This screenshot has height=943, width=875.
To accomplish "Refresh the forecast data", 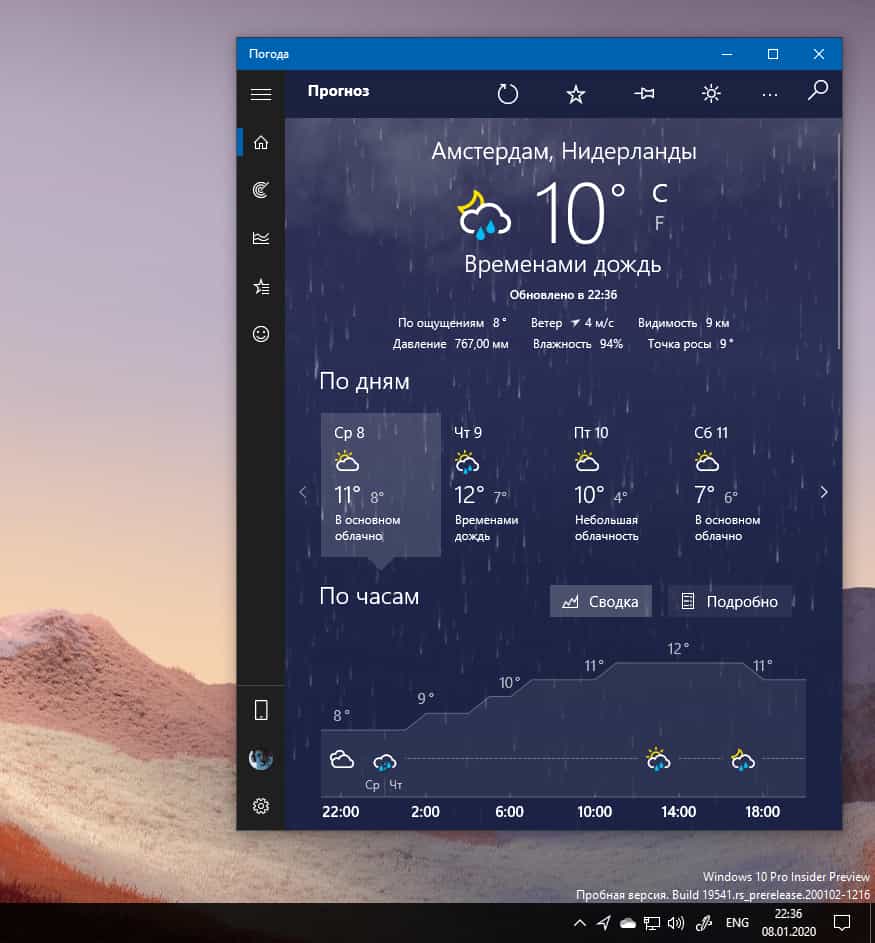I will click(x=508, y=94).
